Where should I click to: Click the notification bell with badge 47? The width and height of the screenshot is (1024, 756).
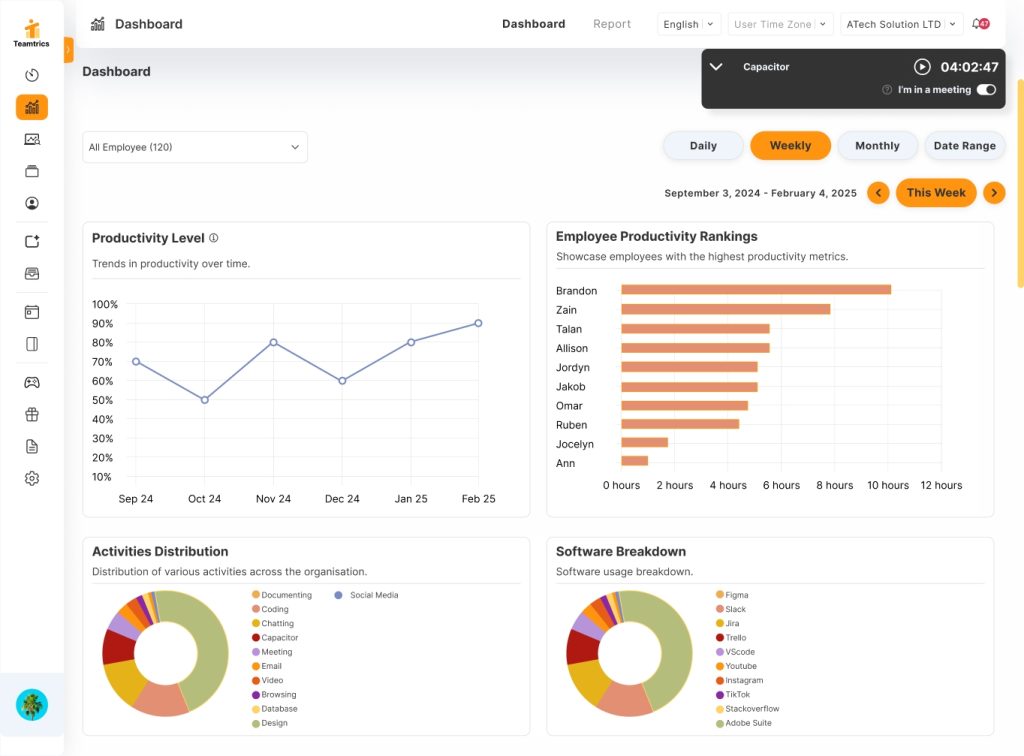[980, 24]
